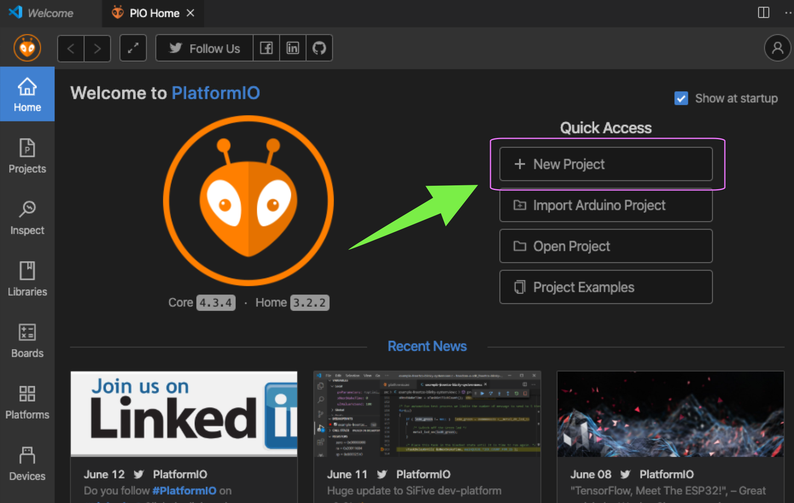
Task: Open the Inspect sidebar icon
Action: [x=27, y=217]
